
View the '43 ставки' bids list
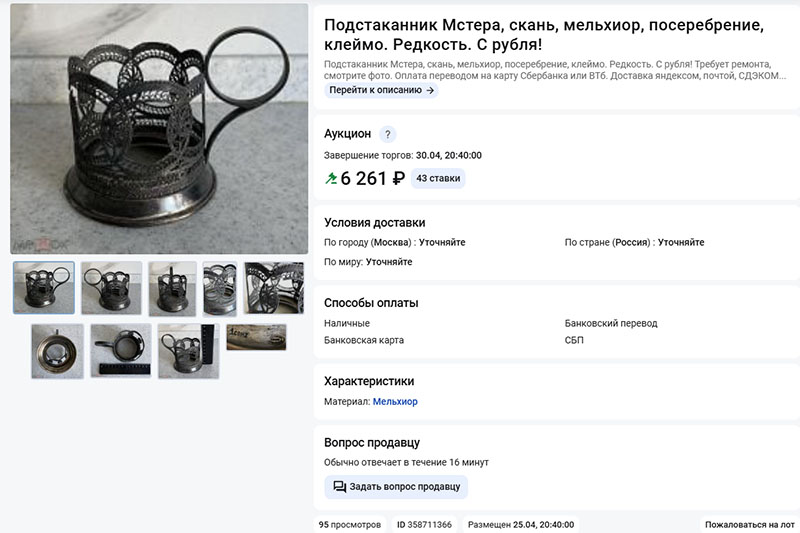[438, 179]
